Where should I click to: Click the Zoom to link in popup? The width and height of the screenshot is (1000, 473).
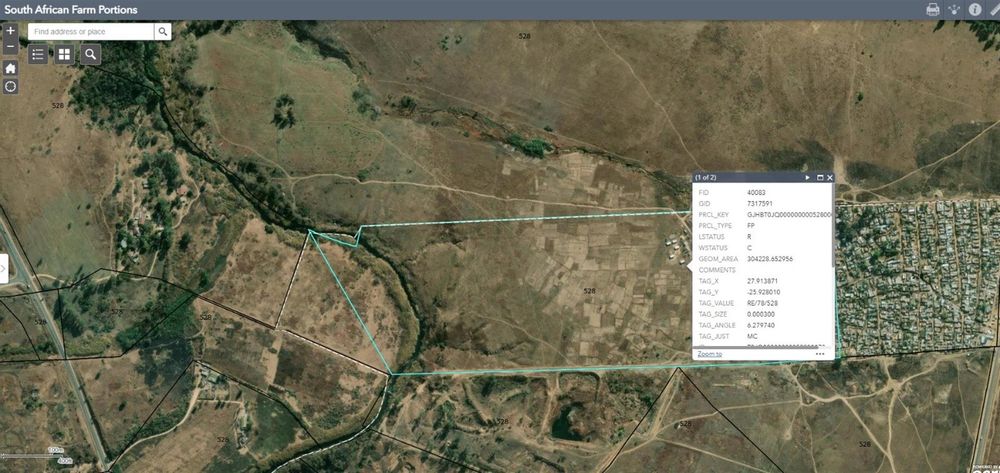click(709, 354)
